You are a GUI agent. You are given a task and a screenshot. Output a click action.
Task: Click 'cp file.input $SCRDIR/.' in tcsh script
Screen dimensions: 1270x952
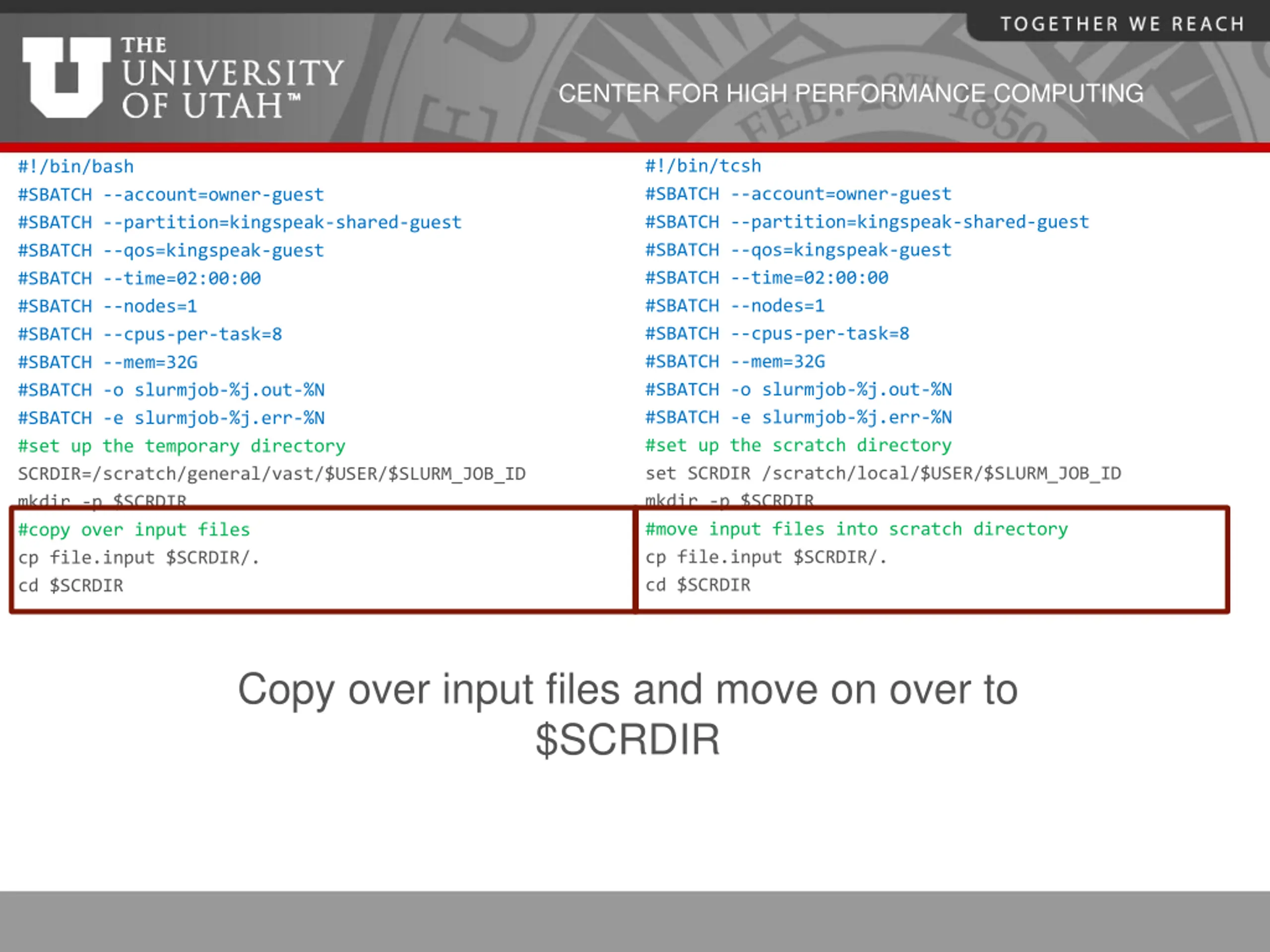pos(766,557)
